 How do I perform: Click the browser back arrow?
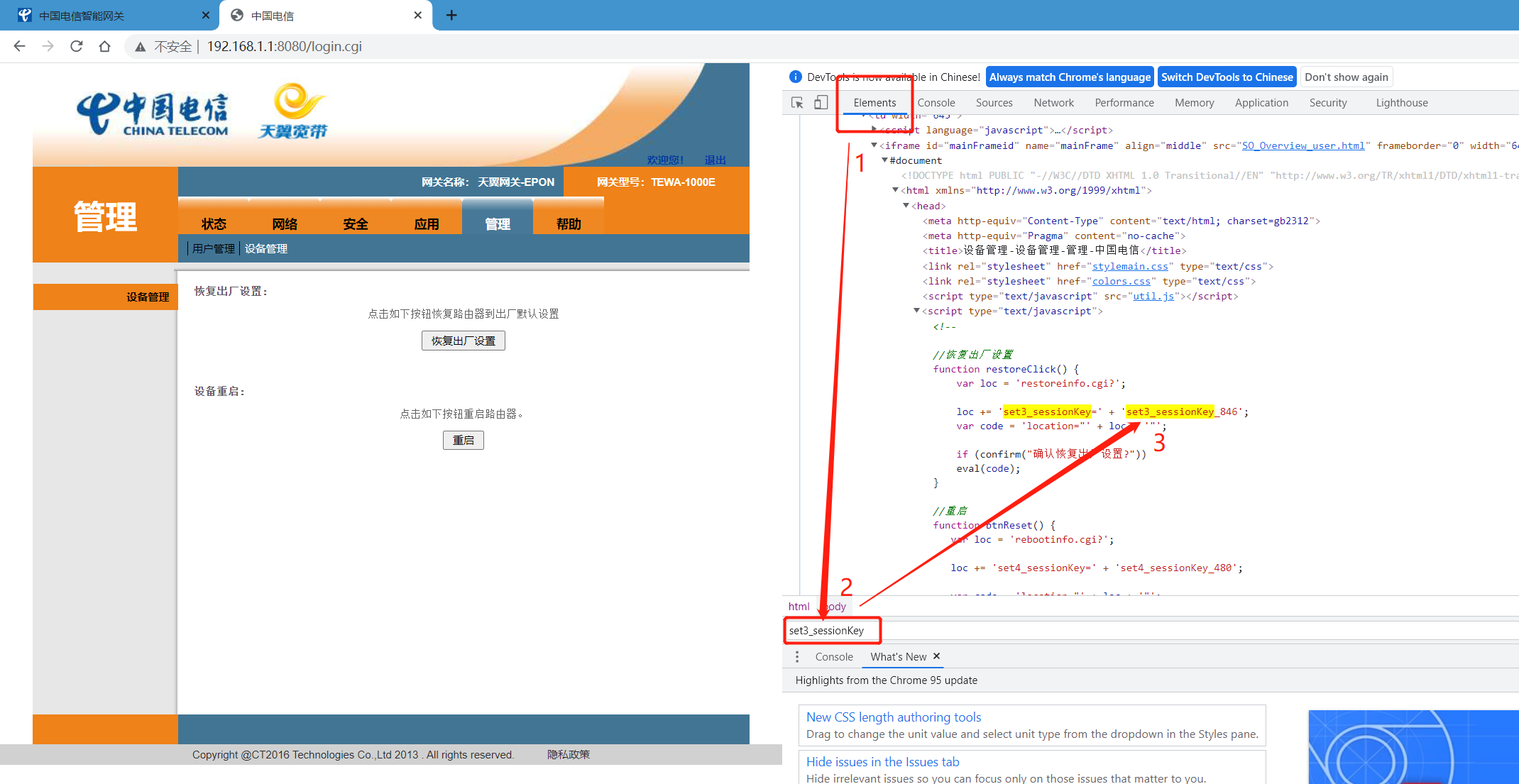click(x=20, y=46)
